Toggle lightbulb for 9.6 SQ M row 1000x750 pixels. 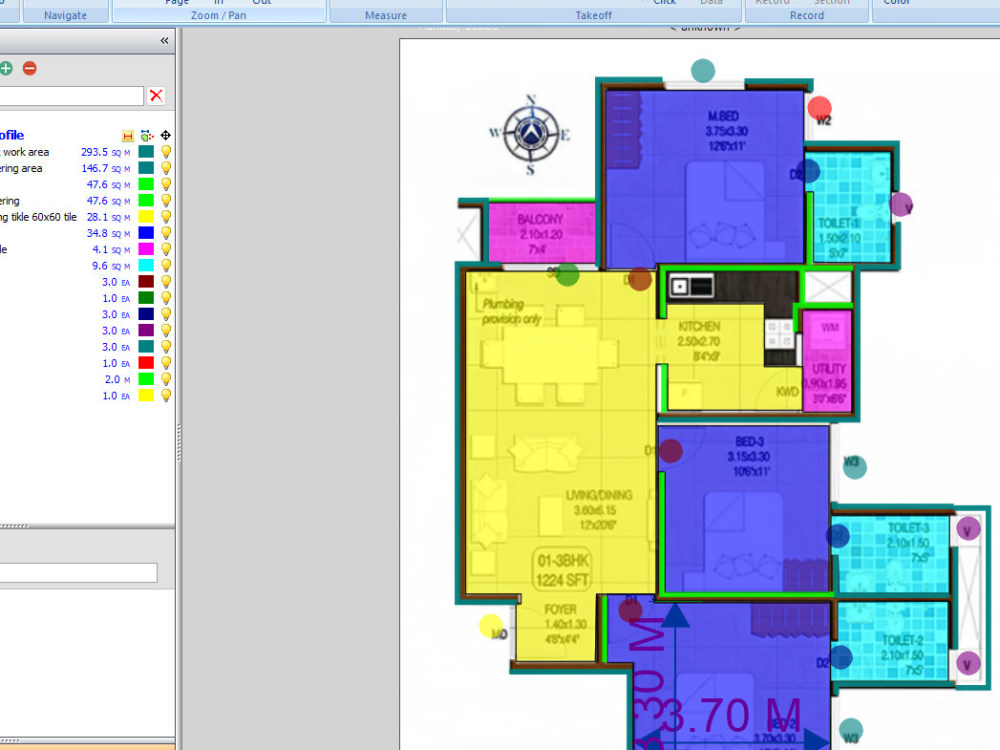coord(166,266)
